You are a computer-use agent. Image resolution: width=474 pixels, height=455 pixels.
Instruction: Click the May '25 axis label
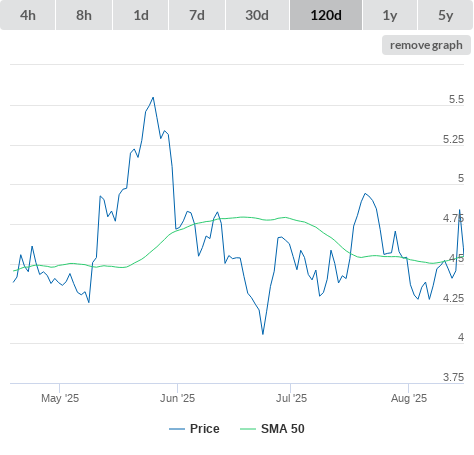coord(60,398)
